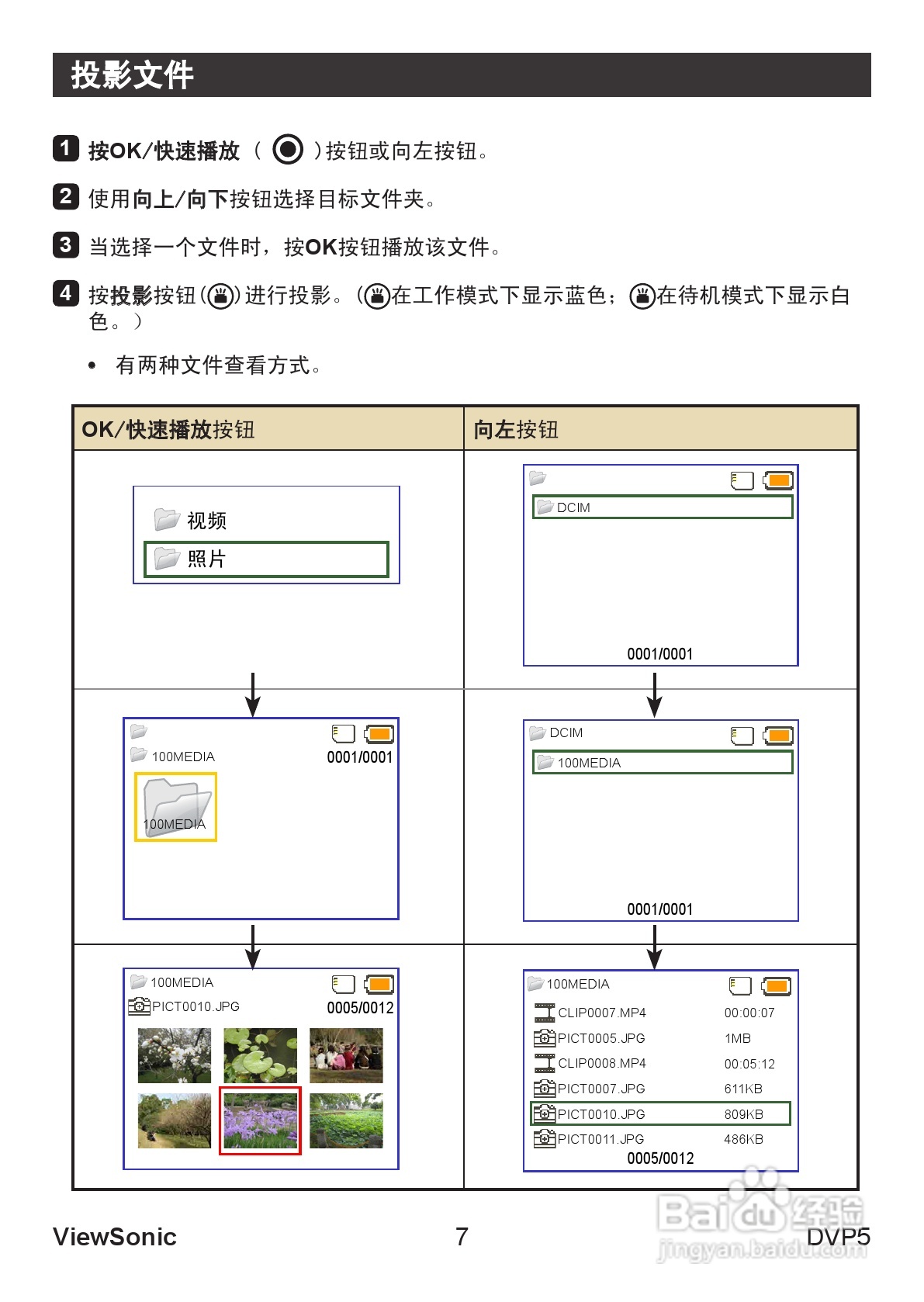Click battery icon in the file list screen

pyautogui.click(x=776, y=986)
